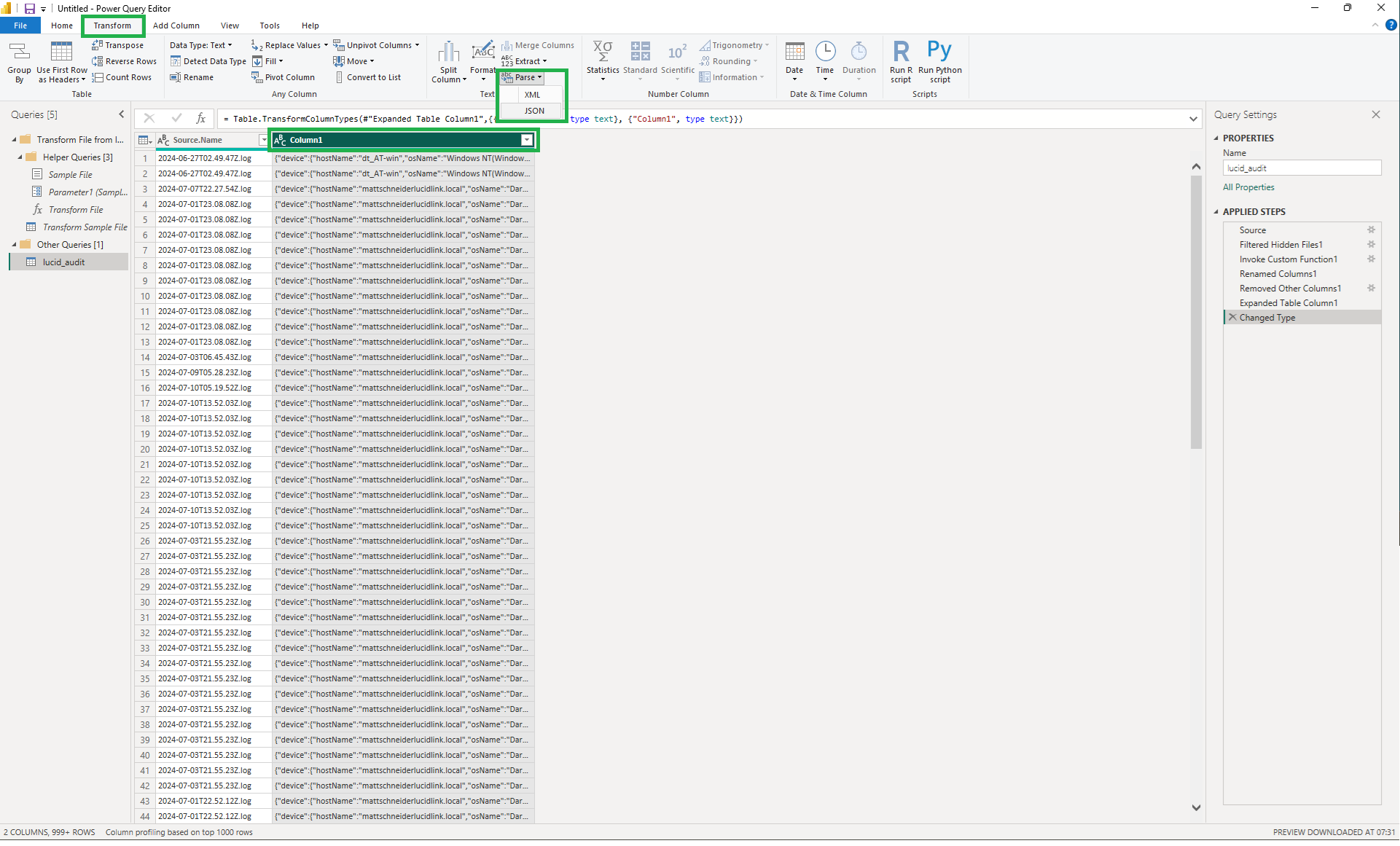The width and height of the screenshot is (1400, 846).
Task: Select the Expanded Table Column1 step
Action: coord(1288,303)
